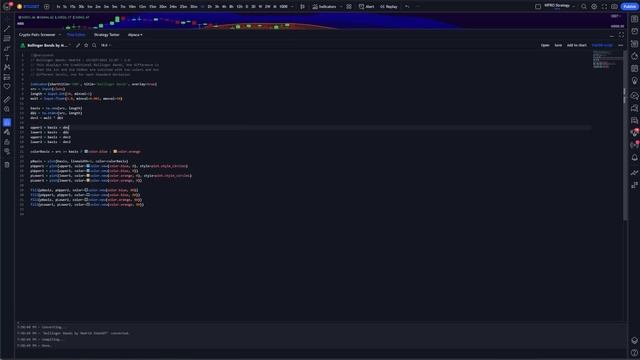This screenshot has height=360, width=640.
Task: Select the Pine Editor tab
Action: pyautogui.click(x=76, y=35)
